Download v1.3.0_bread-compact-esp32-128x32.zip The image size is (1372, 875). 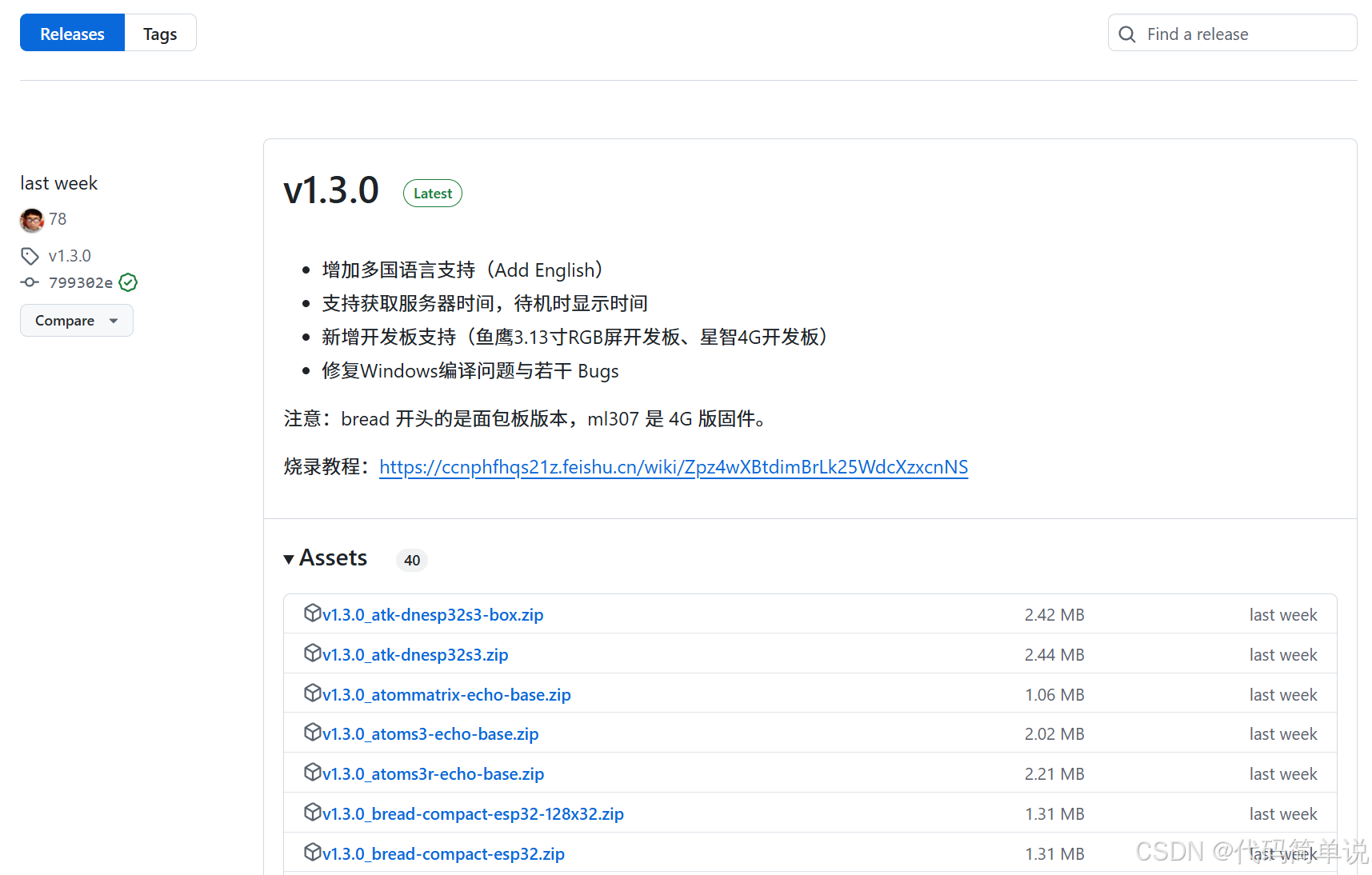click(x=473, y=814)
